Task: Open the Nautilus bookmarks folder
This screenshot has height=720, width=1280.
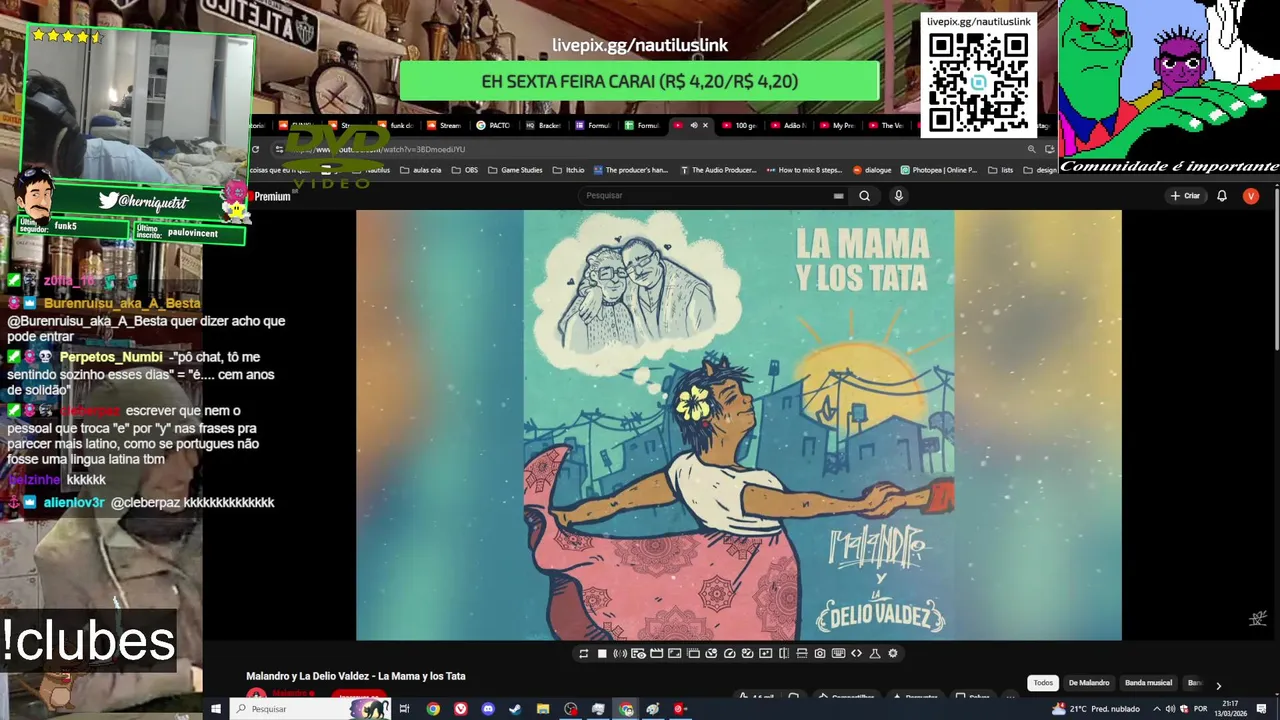Action: [371, 170]
